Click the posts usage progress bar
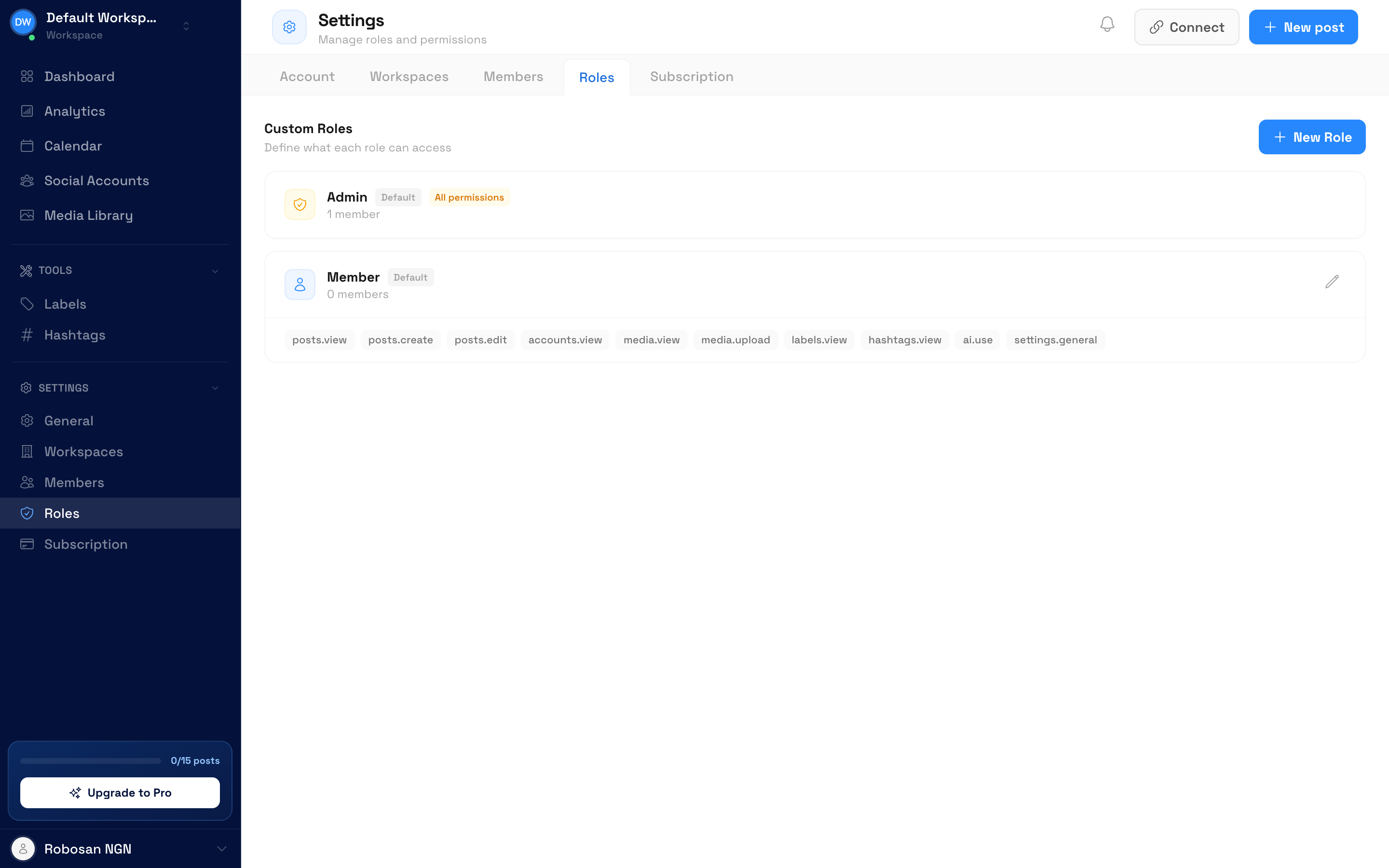 (90, 760)
